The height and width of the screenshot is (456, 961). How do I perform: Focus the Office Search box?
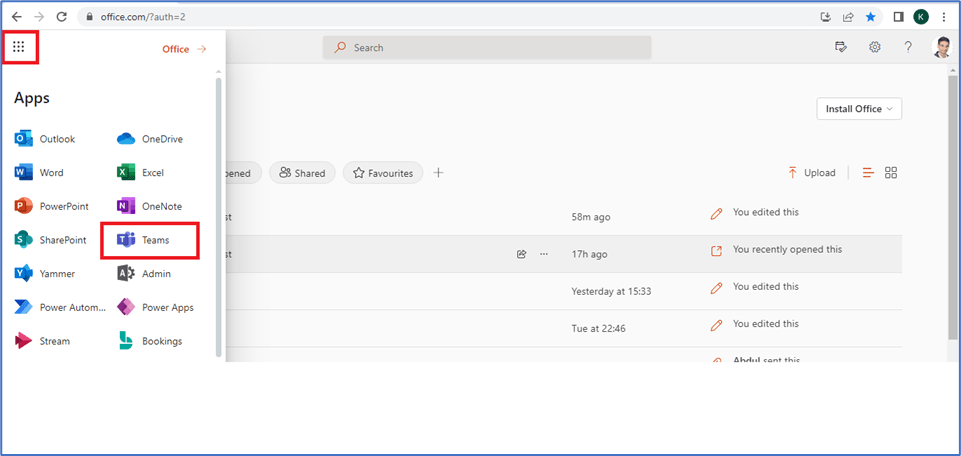coord(487,47)
